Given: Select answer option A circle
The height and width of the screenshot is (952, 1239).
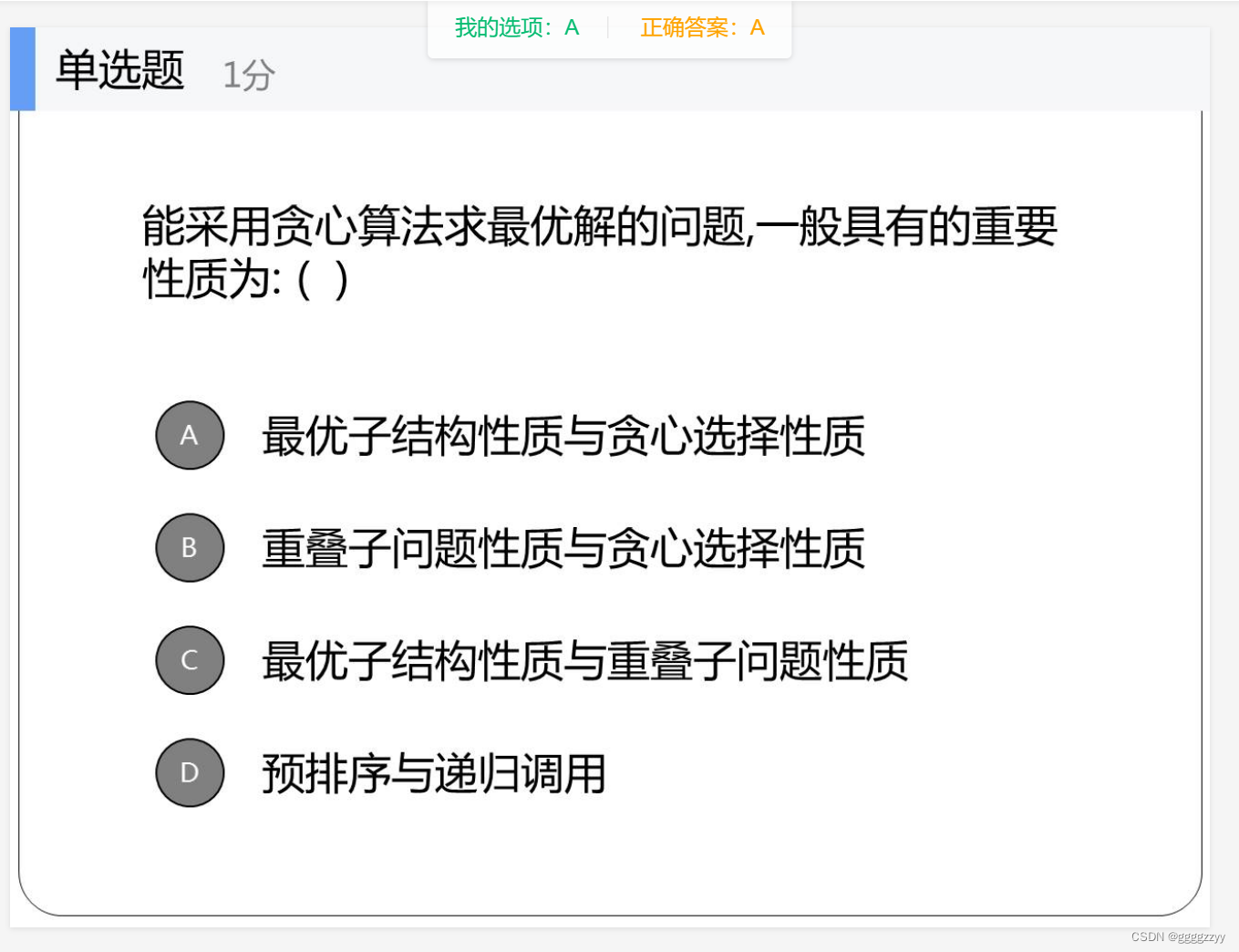Looking at the screenshot, I should (x=189, y=436).
